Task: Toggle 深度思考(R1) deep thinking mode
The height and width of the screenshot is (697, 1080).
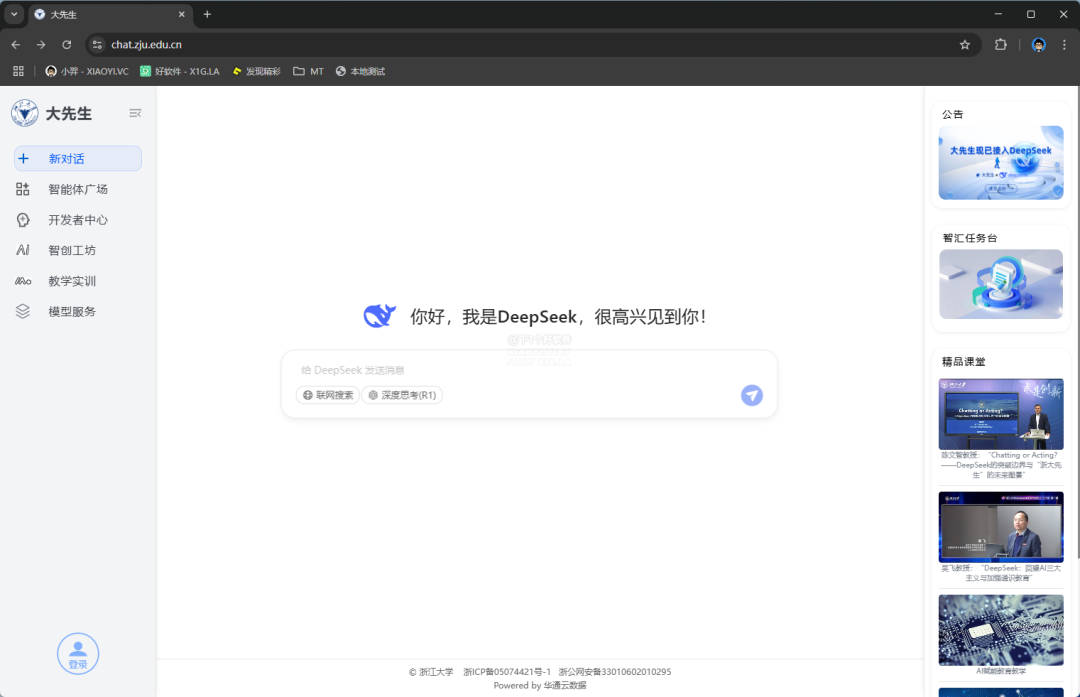Action: click(x=402, y=394)
